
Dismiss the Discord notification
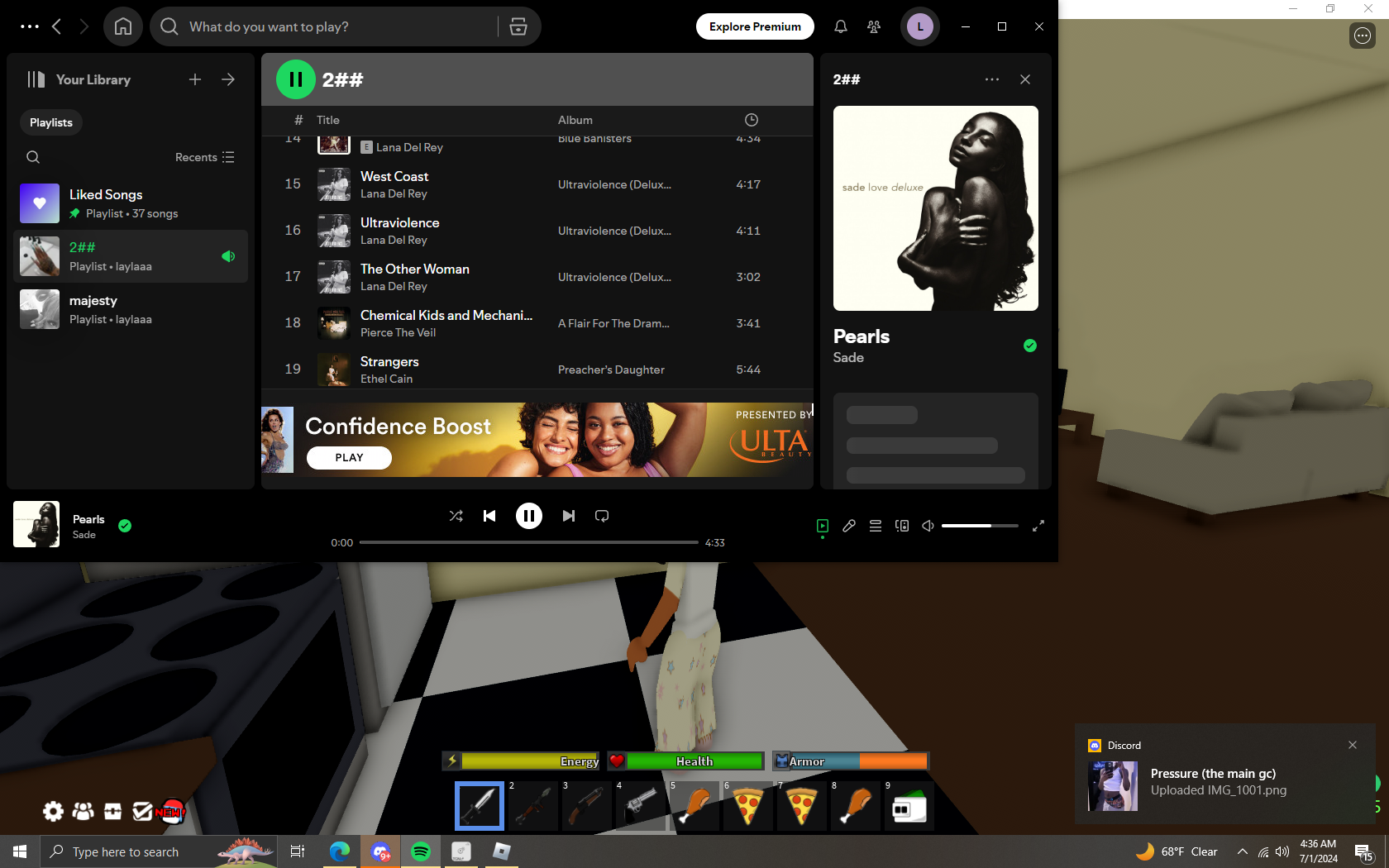[x=1353, y=745]
